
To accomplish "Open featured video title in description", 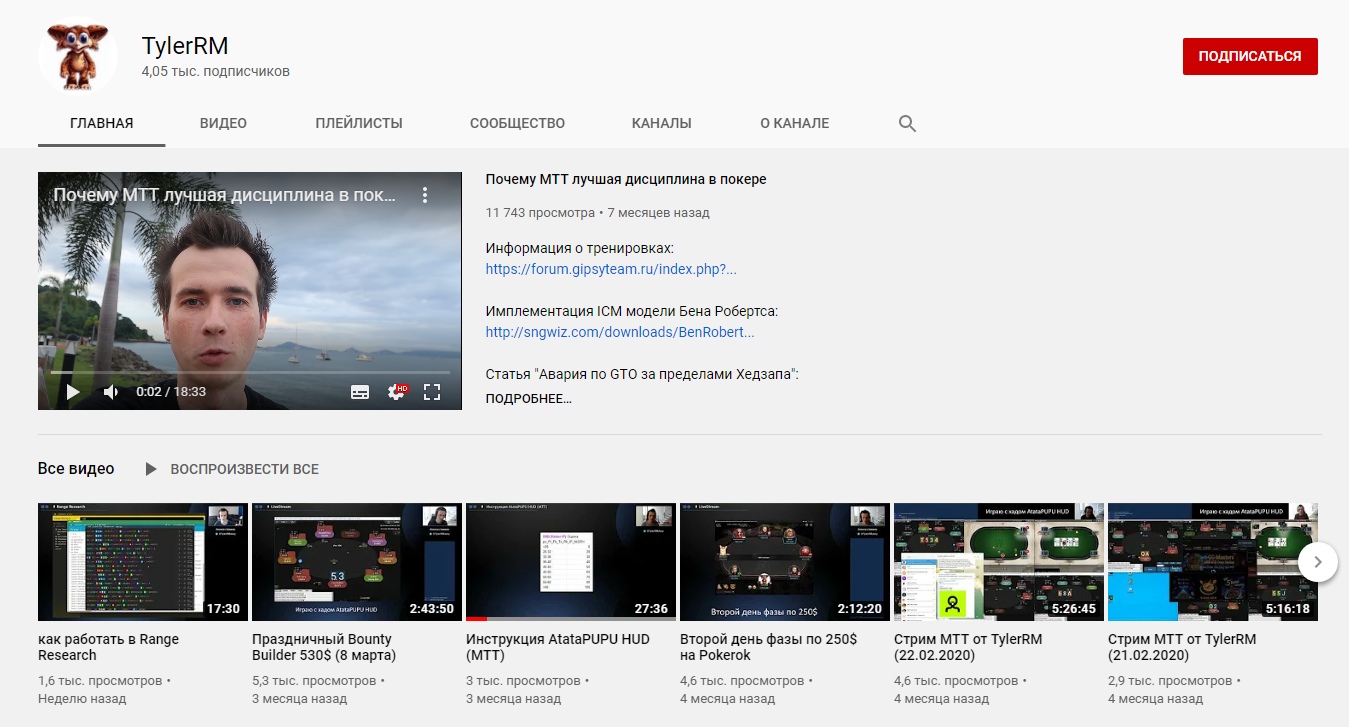I will coord(626,180).
